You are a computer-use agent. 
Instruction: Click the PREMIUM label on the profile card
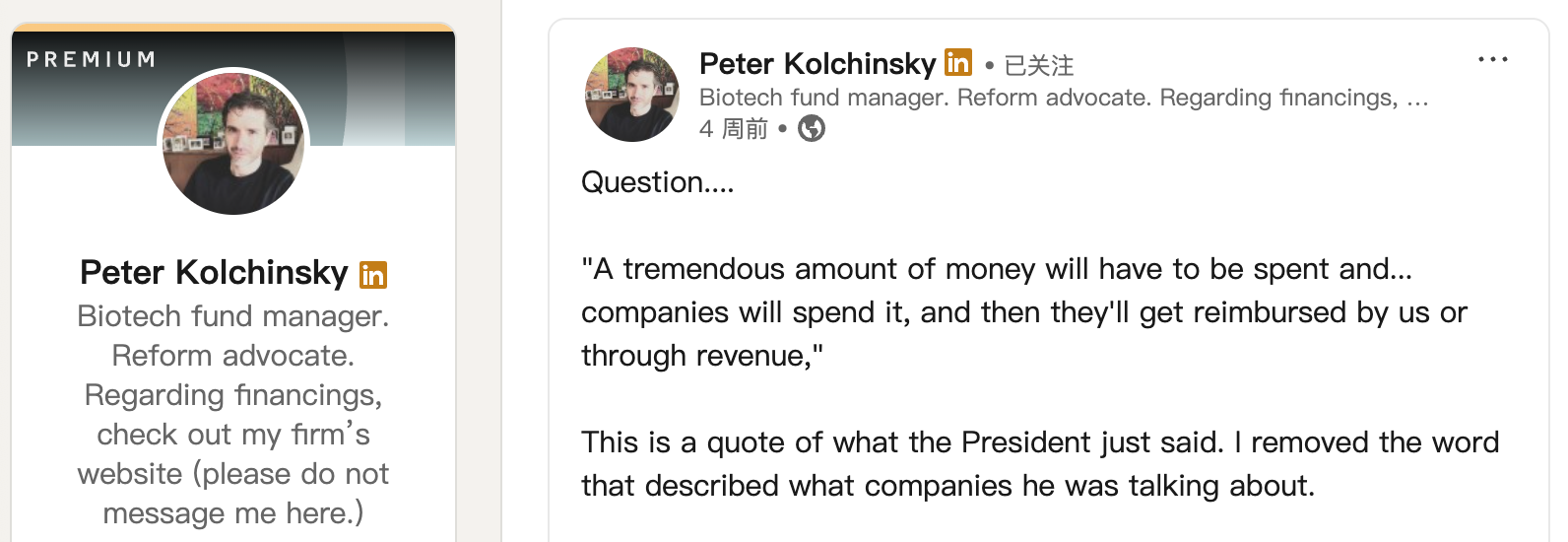[x=91, y=60]
